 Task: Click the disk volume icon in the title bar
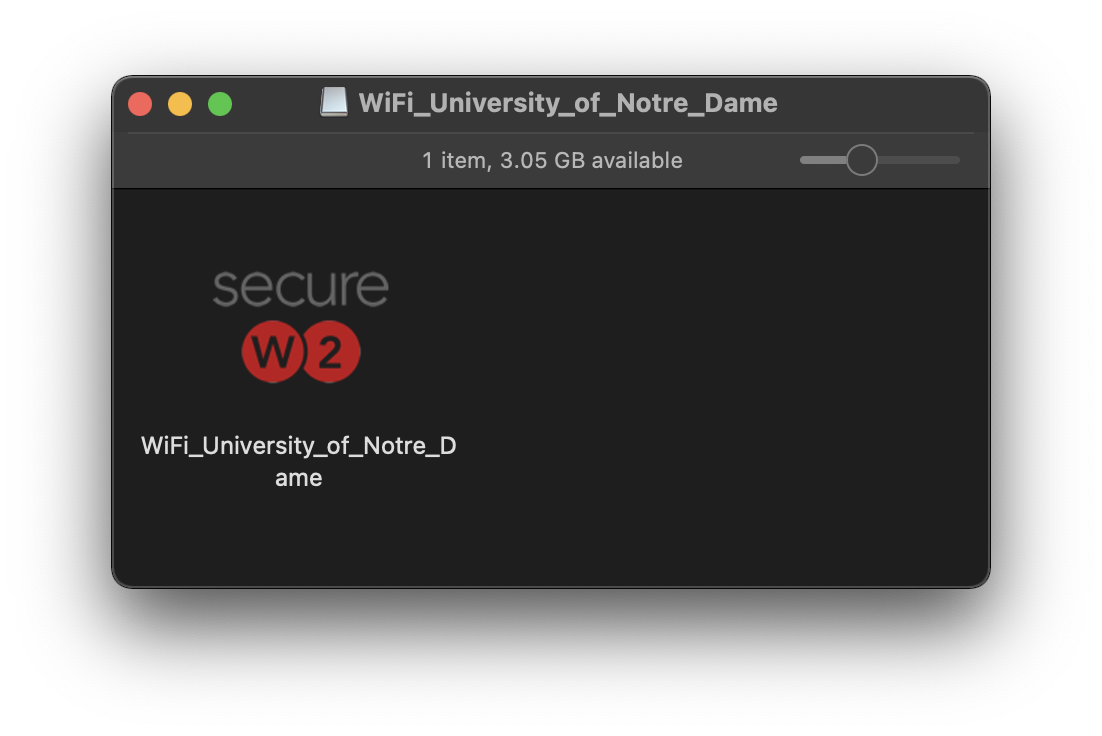pos(334,102)
